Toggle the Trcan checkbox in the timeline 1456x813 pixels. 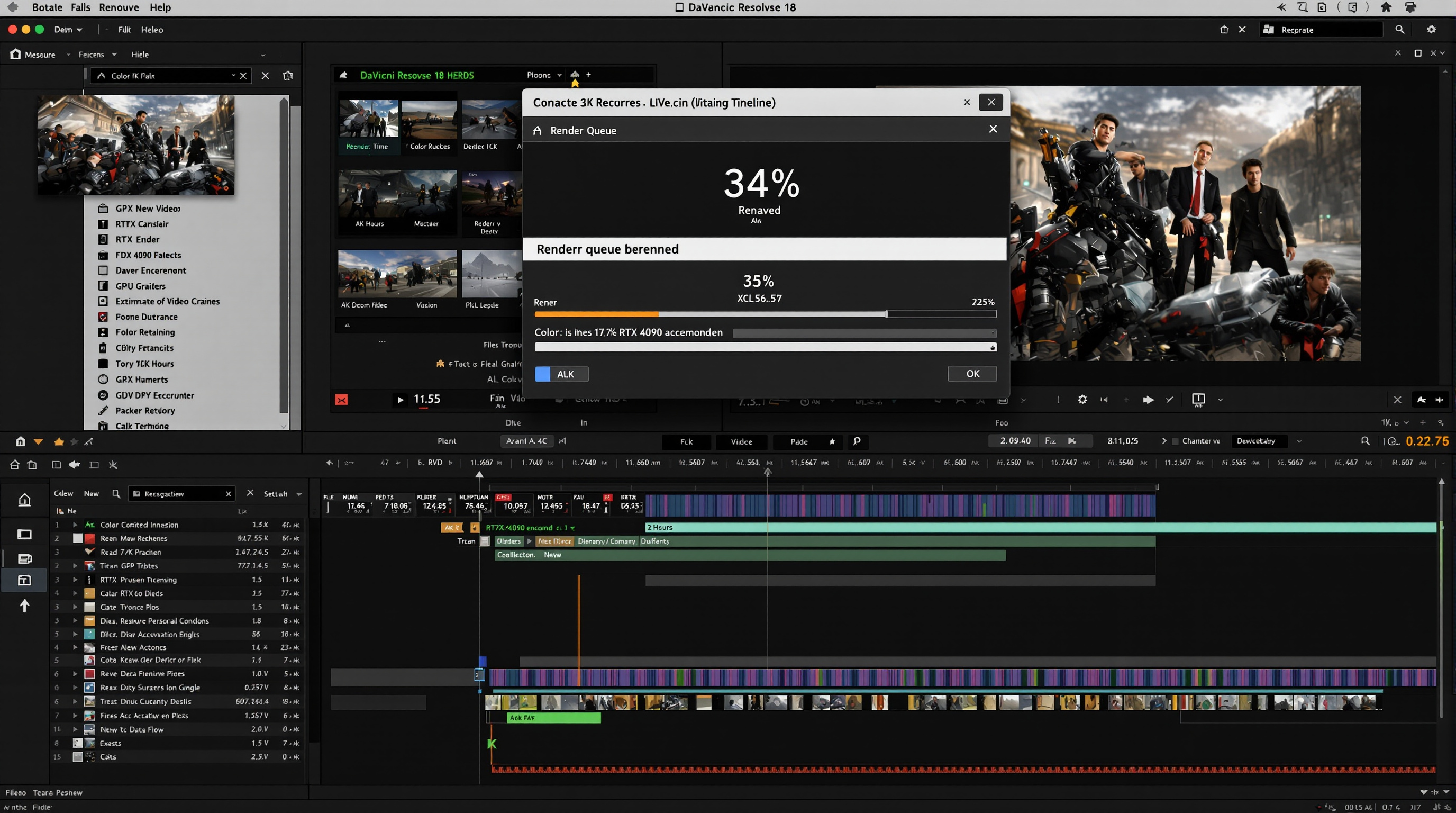(485, 541)
